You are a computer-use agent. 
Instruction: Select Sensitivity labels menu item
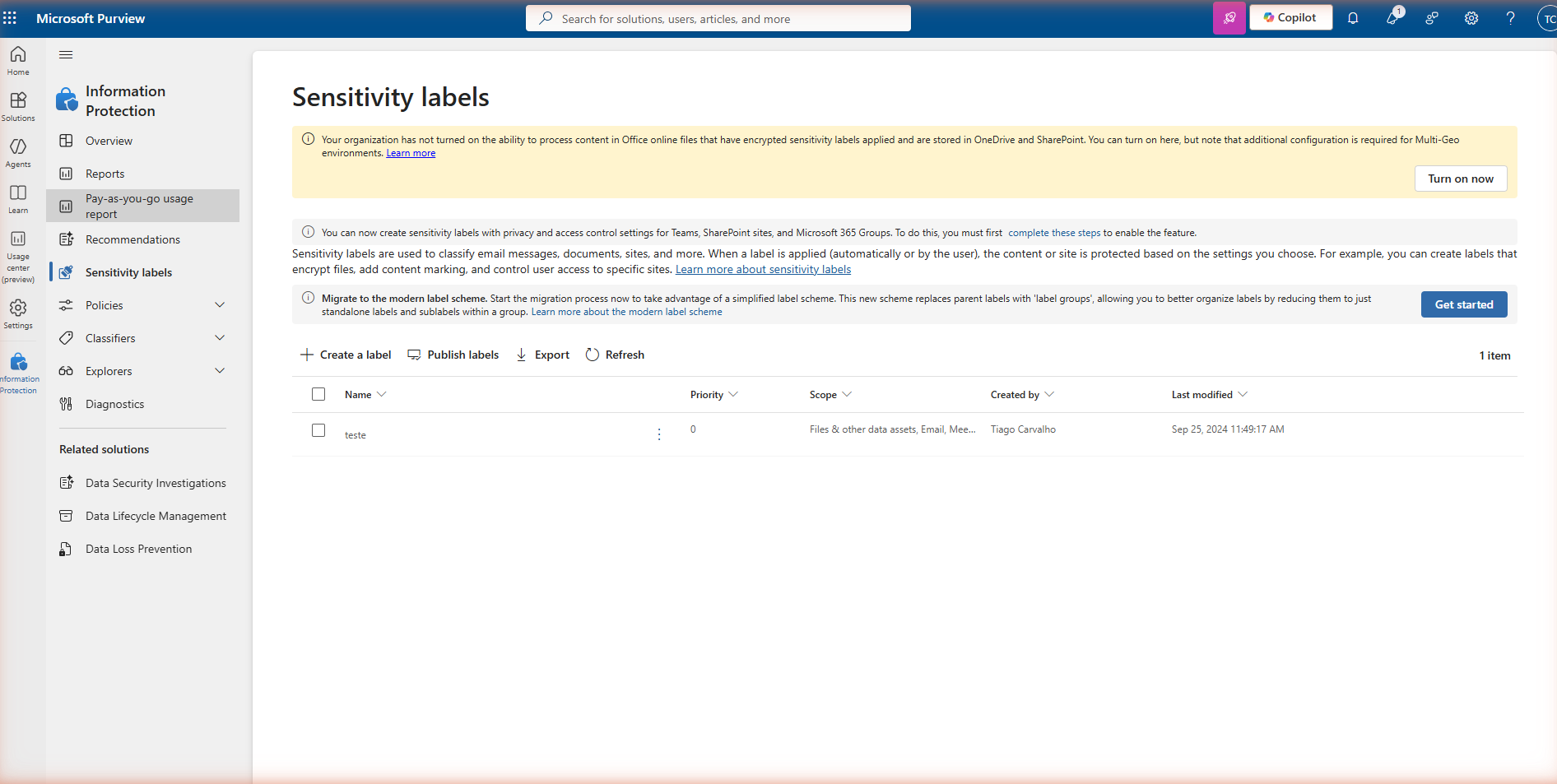tap(143, 272)
